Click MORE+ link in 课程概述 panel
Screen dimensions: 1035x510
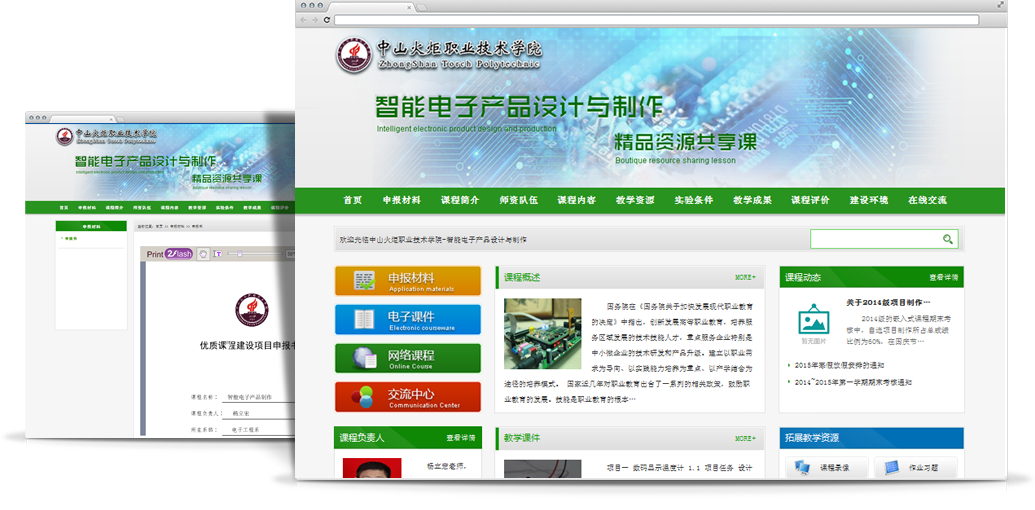point(745,277)
